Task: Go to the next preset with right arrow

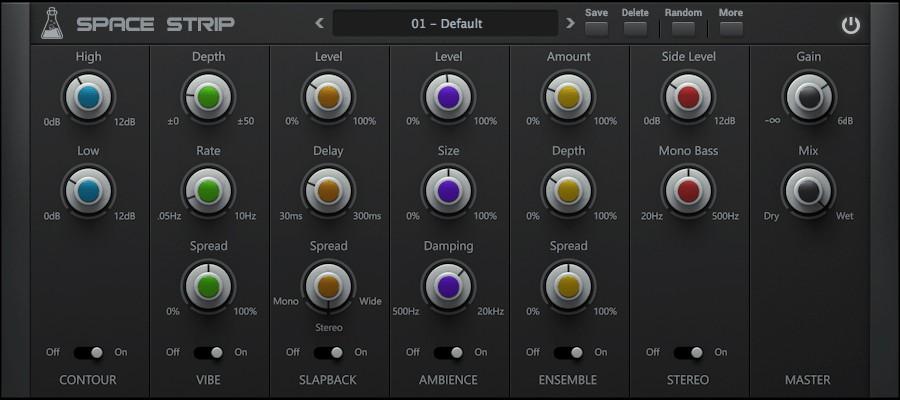Action: 570,23
